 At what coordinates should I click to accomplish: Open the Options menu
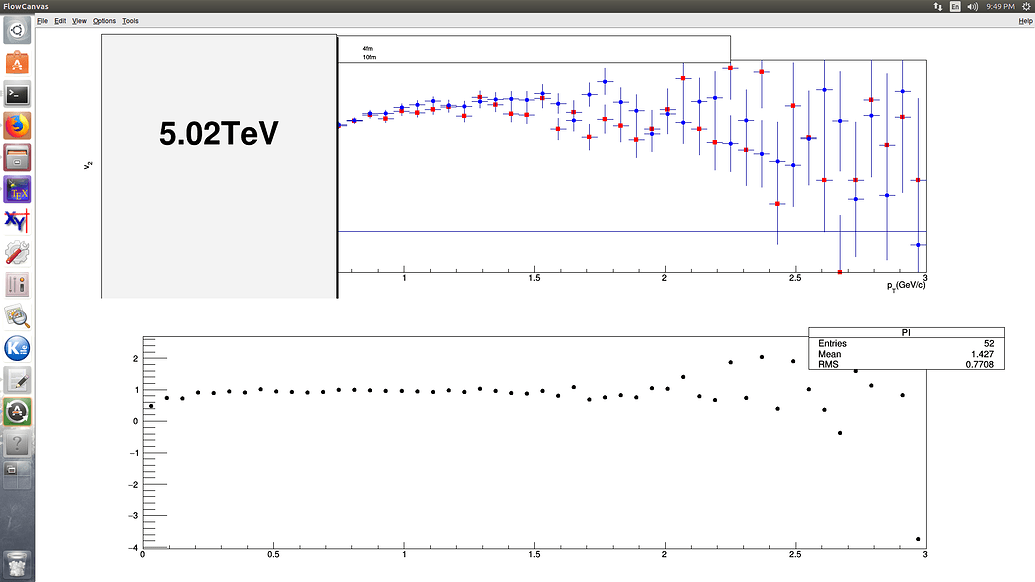point(103,20)
